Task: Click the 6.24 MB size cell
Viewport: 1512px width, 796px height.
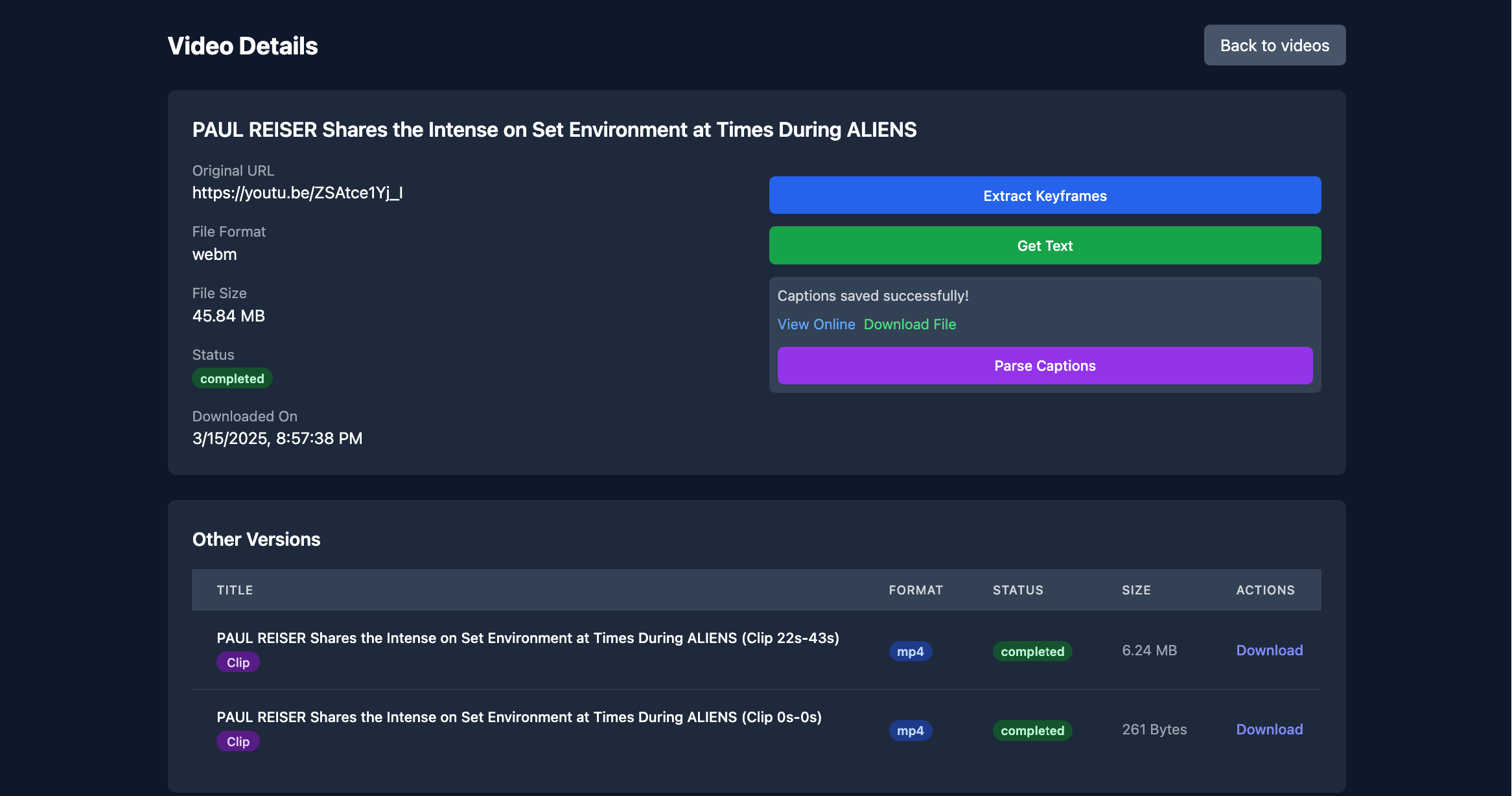Action: (1149, 650)
